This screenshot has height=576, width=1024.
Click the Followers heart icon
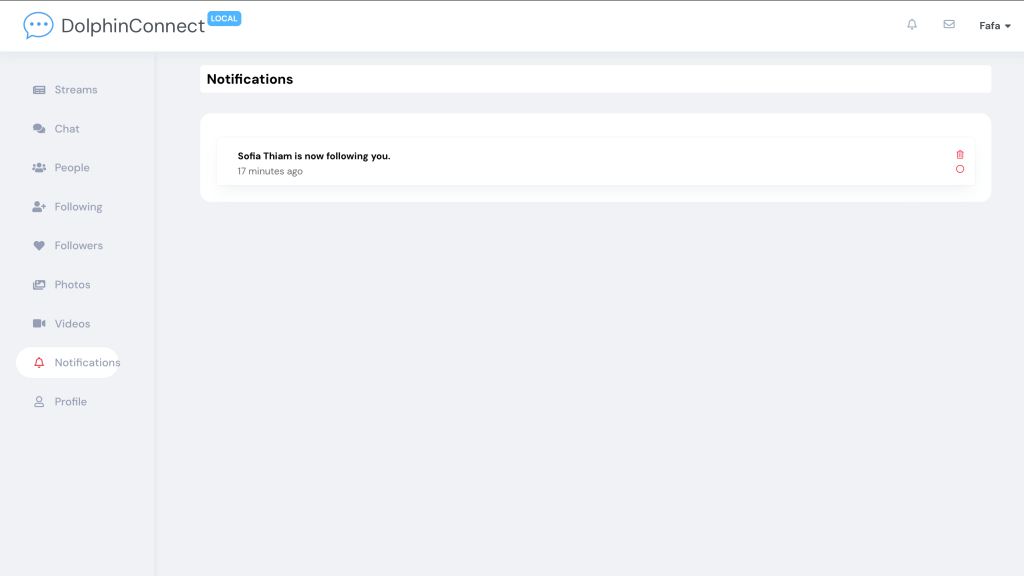pos(39,246)
